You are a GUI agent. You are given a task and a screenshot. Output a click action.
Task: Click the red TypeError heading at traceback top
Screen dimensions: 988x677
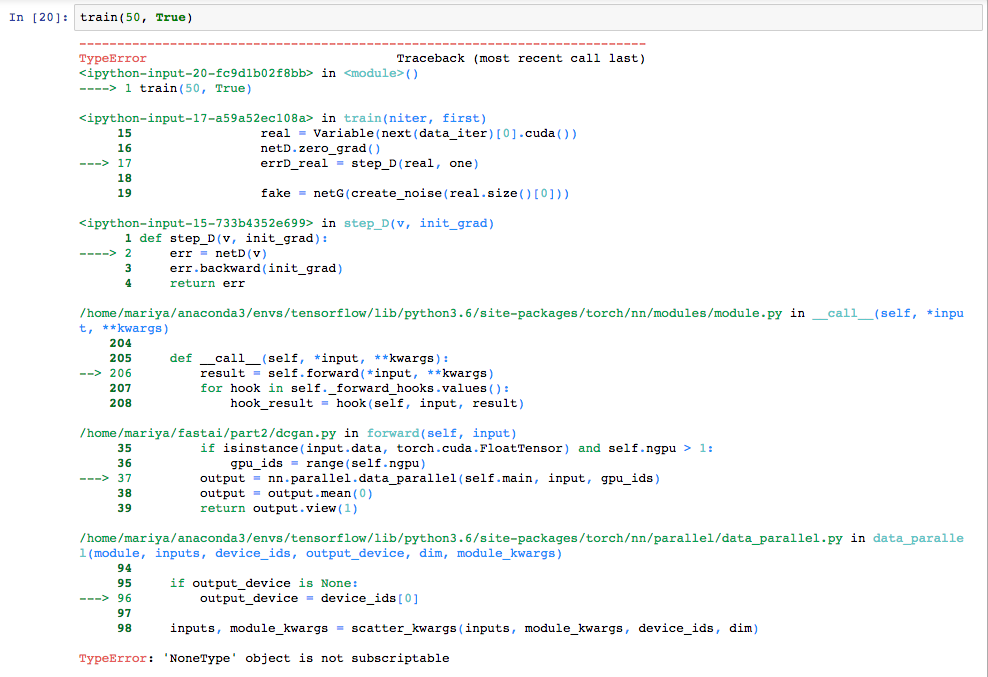tap(112, 59)
